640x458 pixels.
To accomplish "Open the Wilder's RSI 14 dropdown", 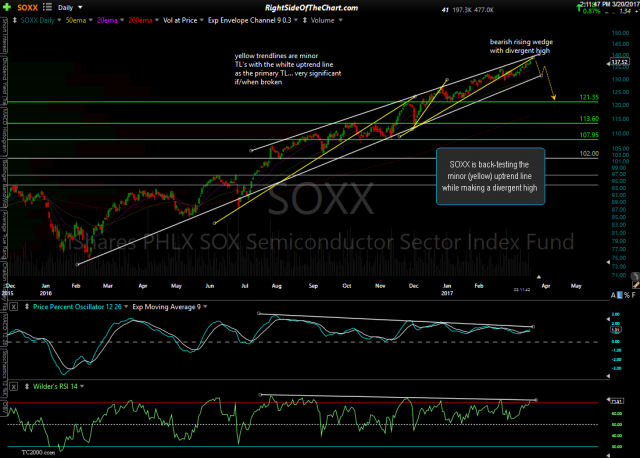I will coord(82,386).
